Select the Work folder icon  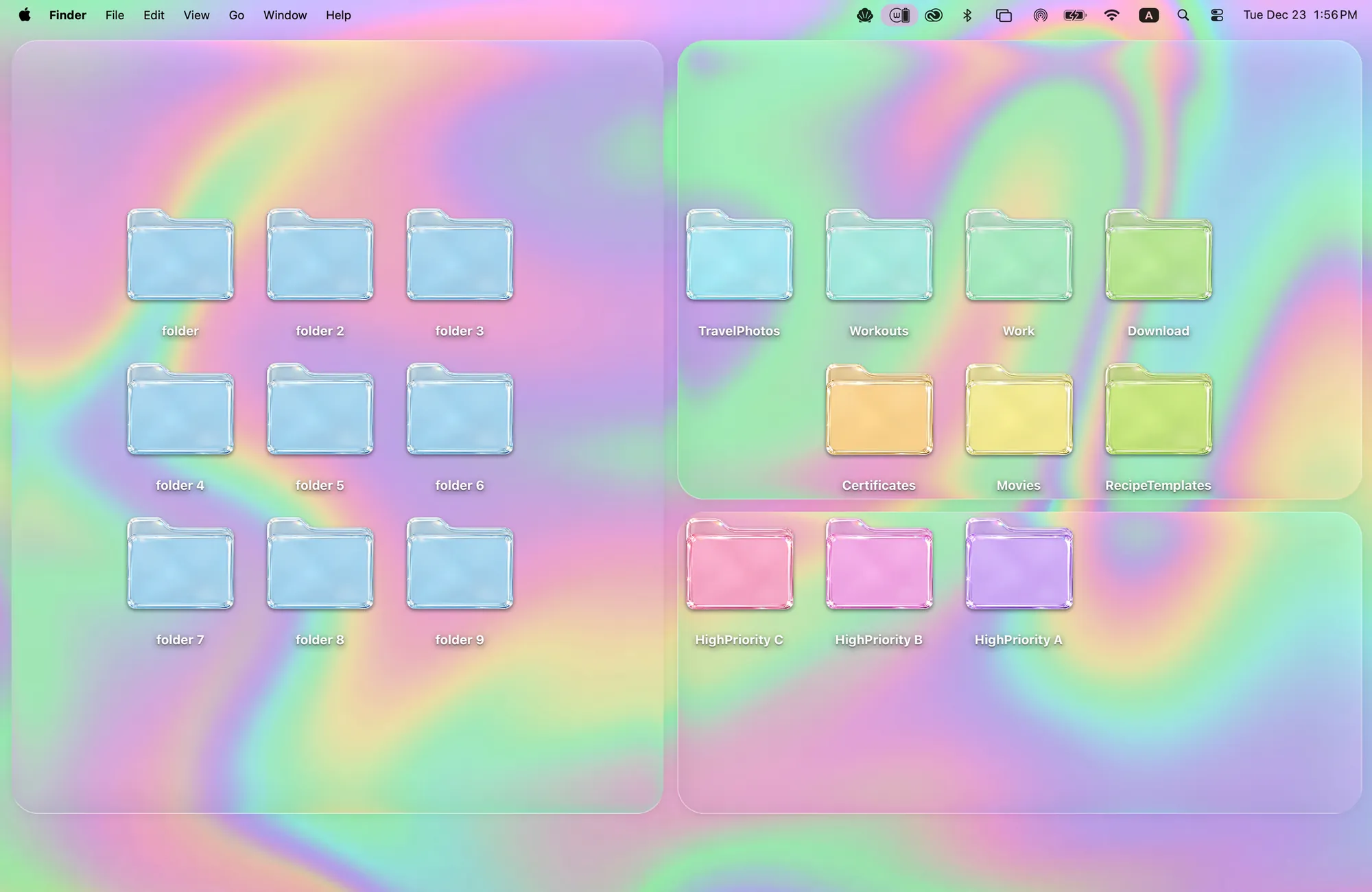coord(1019,255)
